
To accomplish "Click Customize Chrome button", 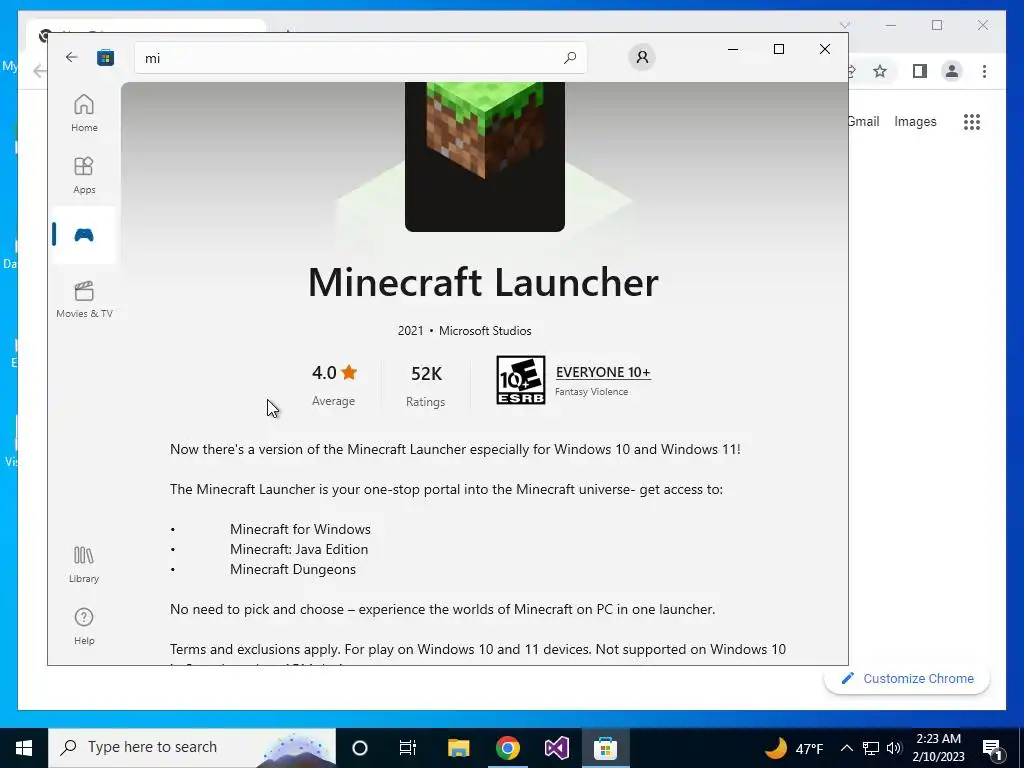I will point(907,679).
